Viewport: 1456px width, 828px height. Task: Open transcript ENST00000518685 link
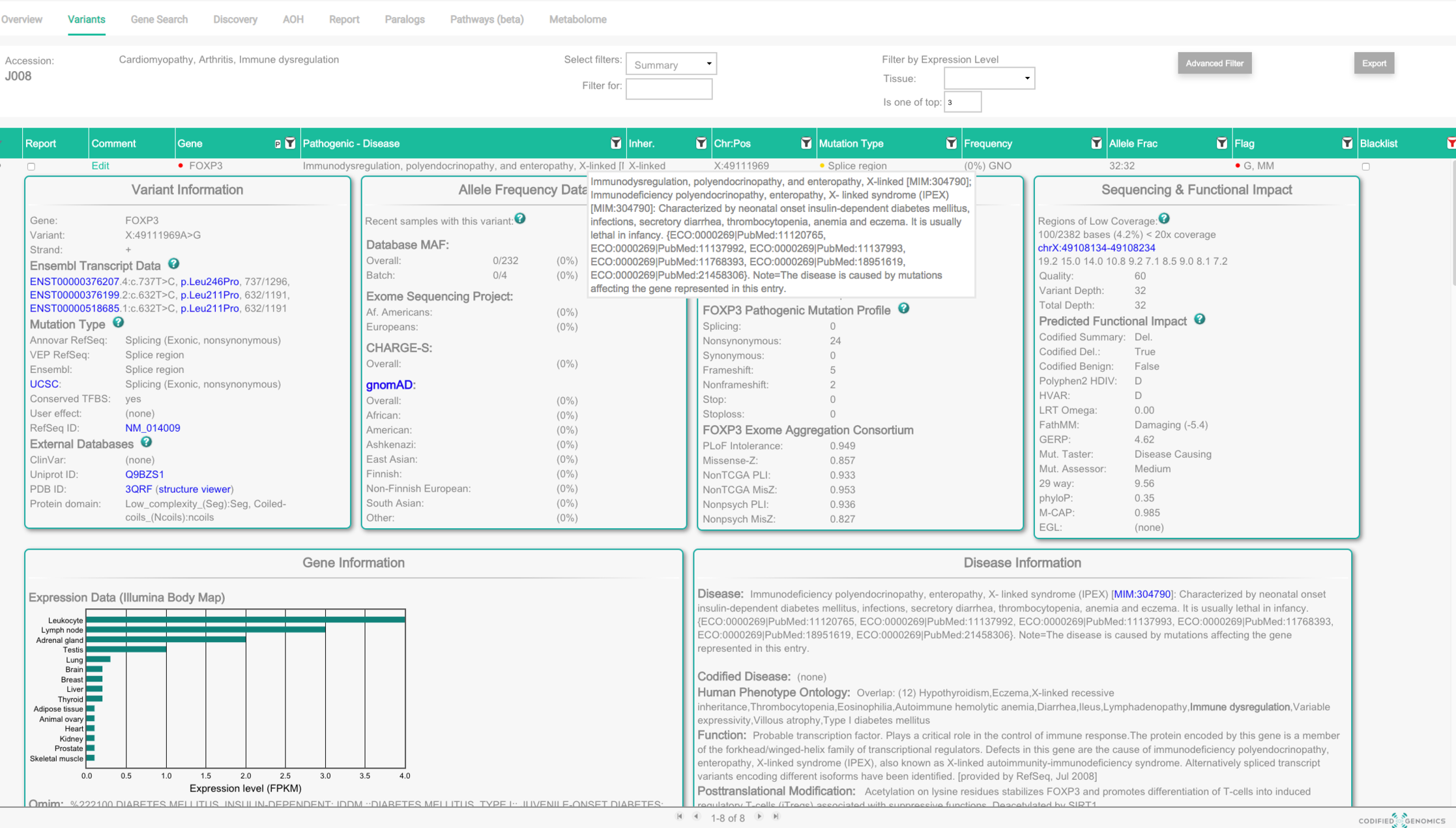pos(74,308)
